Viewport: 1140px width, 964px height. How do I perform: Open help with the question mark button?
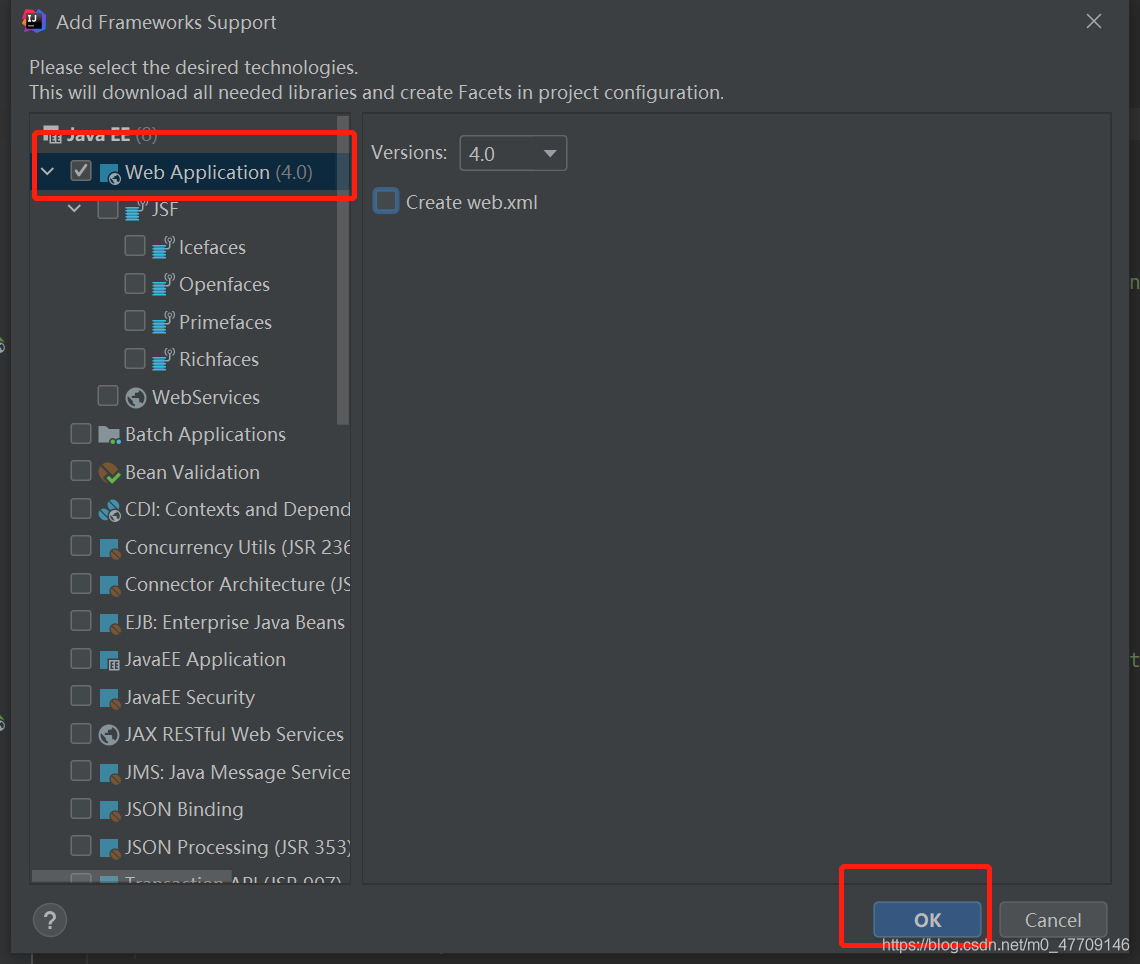pos(50,920)
